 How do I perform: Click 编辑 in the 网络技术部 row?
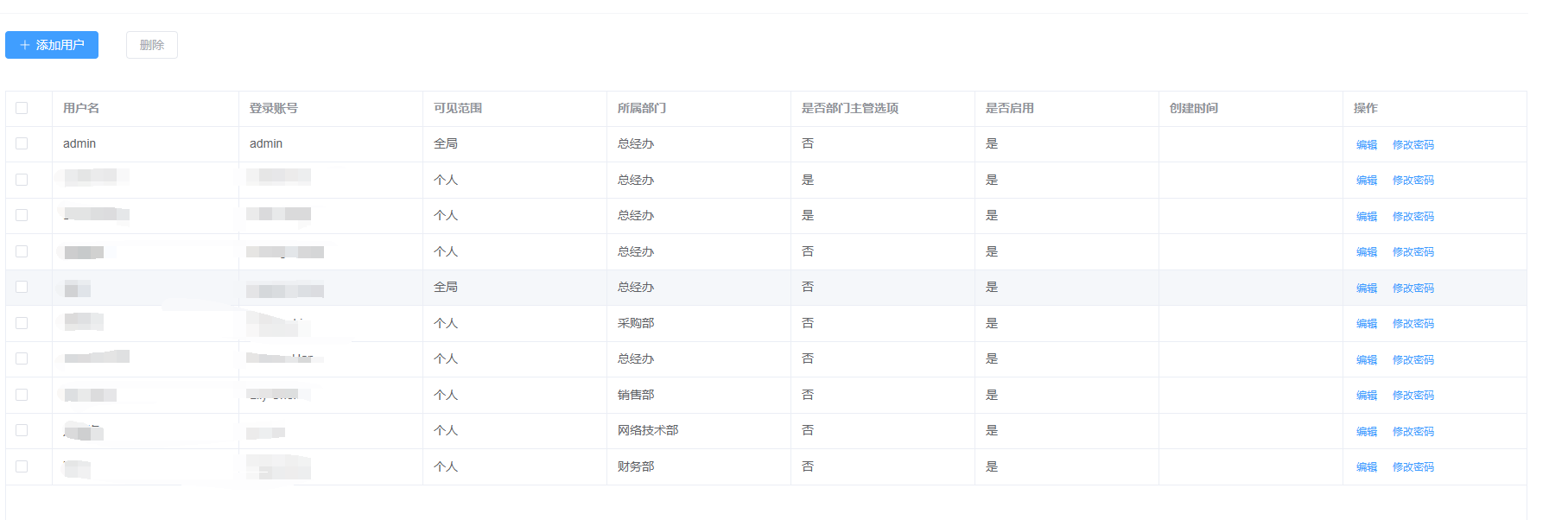(1367, 432)
